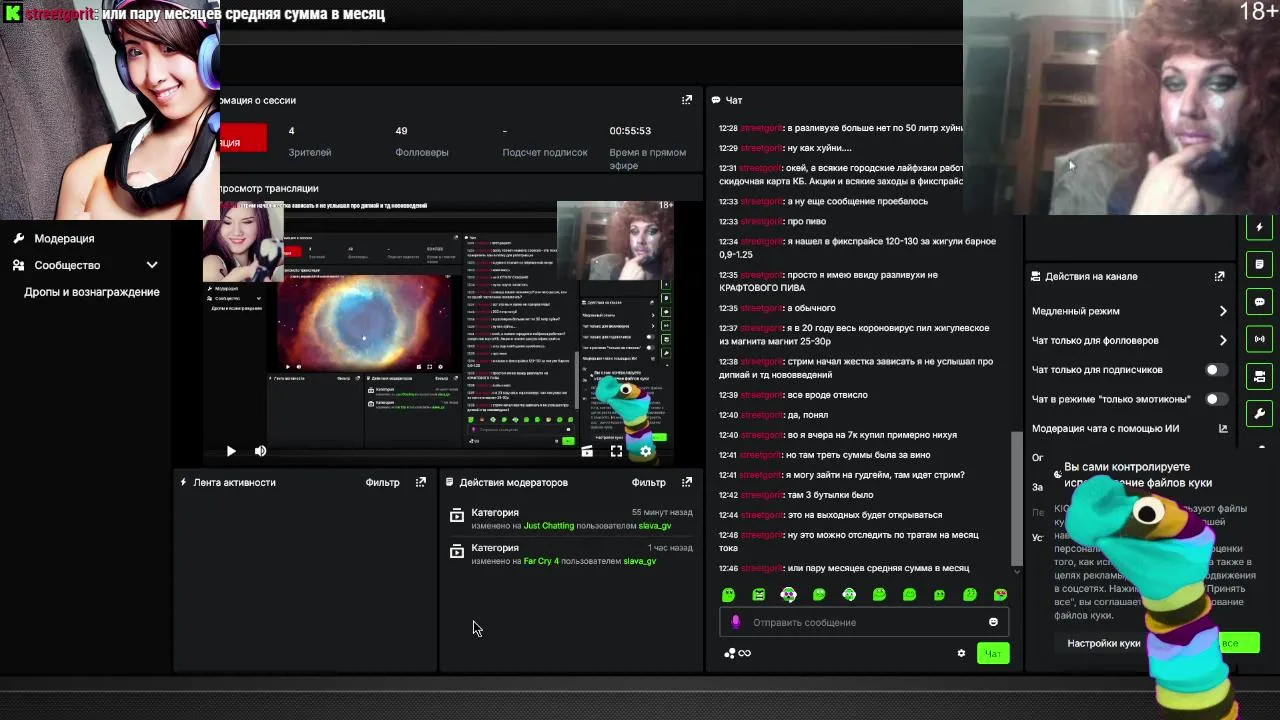The image size is (1280, 720).
Task: Click the Kick logo in the corner
Action: (13, 13)
